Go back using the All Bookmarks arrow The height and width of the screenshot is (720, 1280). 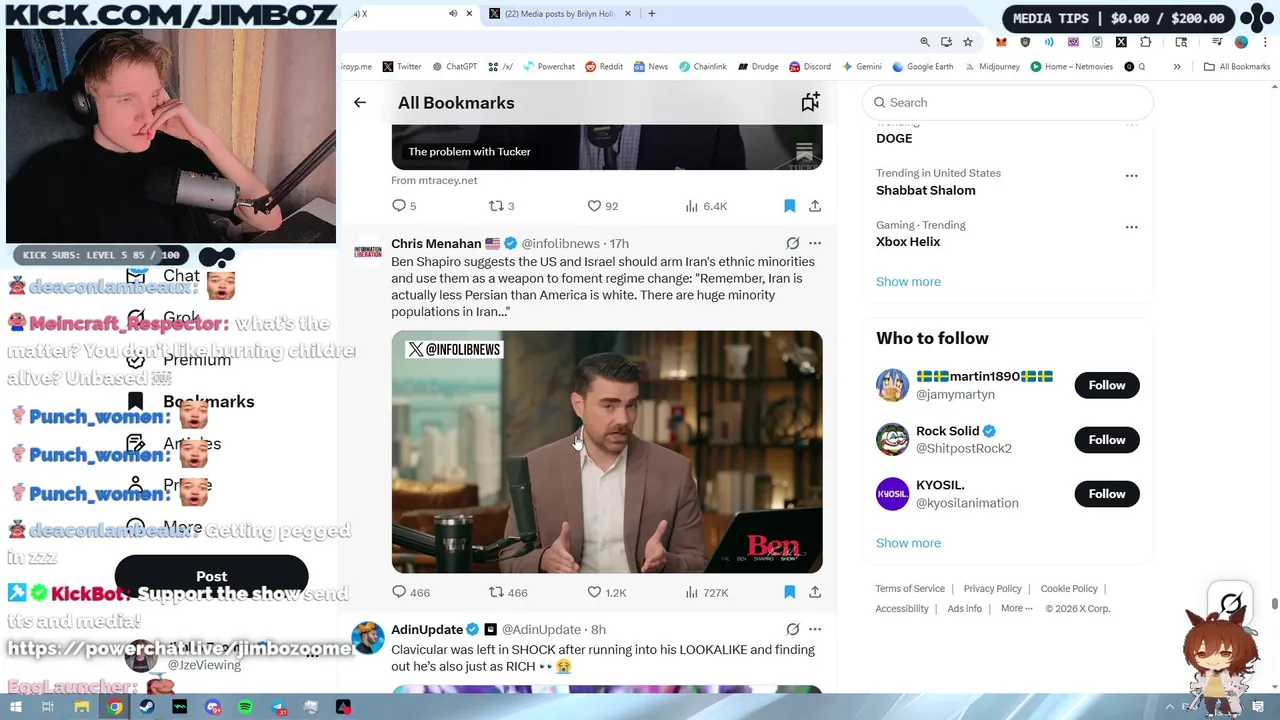pos(360,102)
